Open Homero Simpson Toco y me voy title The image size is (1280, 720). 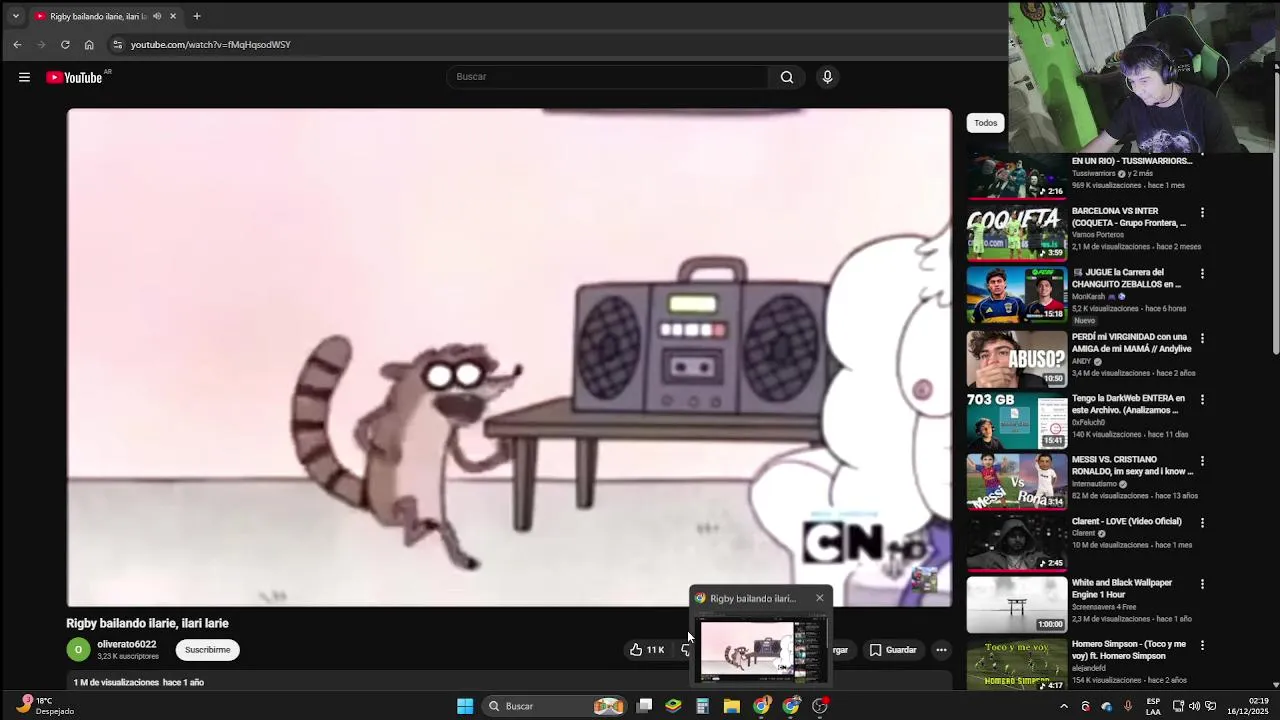click(1129, 650)
